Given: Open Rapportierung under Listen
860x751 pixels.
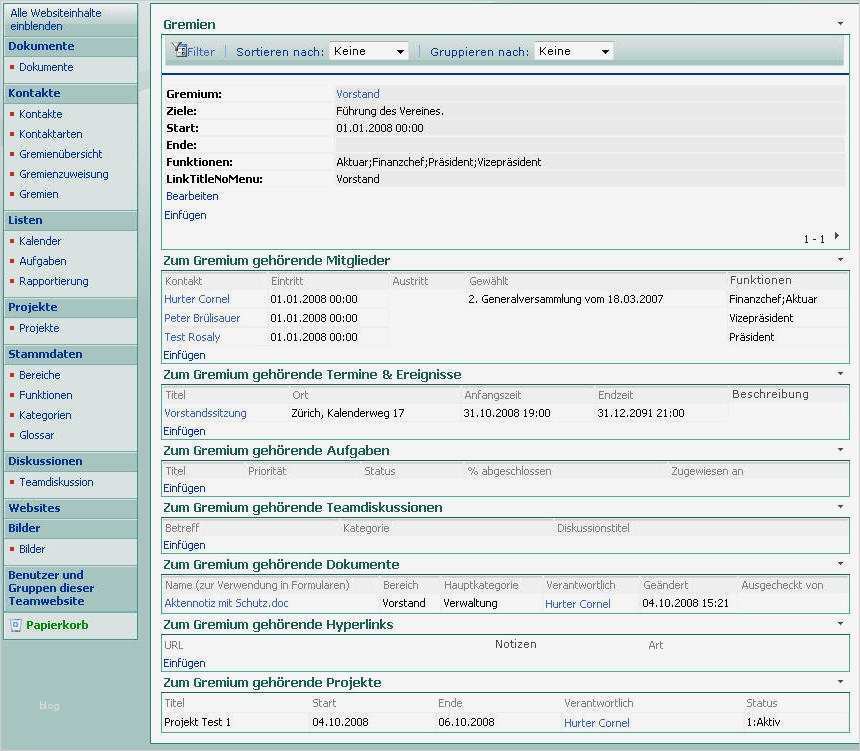Looking at the screenshot, I should [52, 281].
